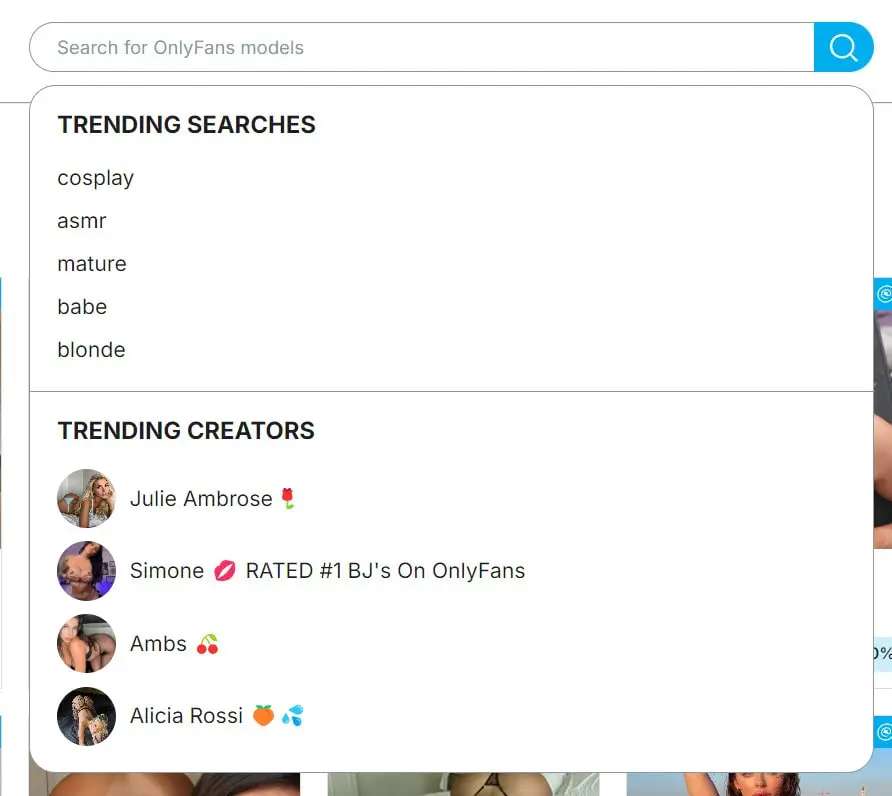The image size is (892, 796).
Task: Click Ambs' profile avatar
Action: tap(86, 643)
